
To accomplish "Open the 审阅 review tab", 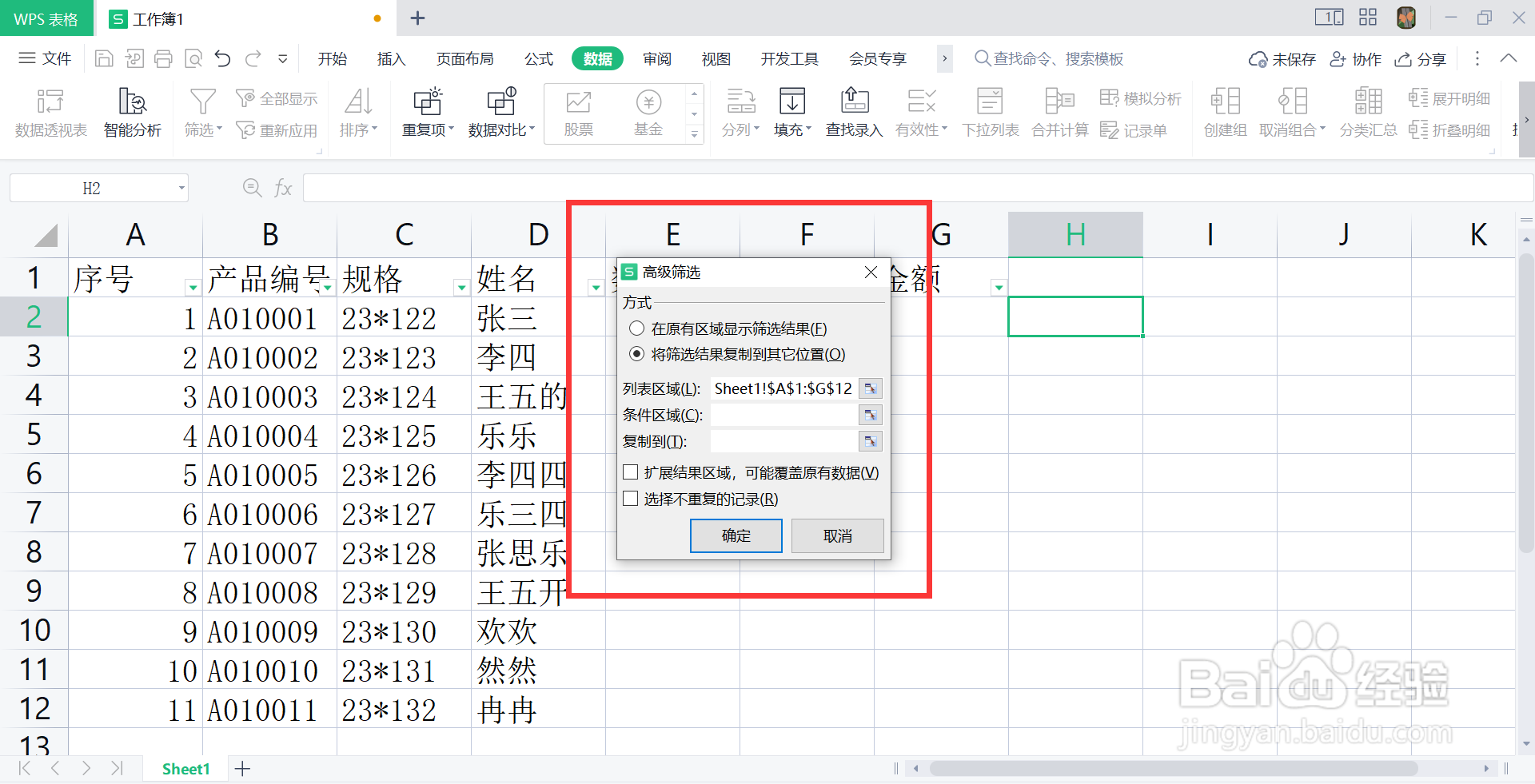I will 656,58.
